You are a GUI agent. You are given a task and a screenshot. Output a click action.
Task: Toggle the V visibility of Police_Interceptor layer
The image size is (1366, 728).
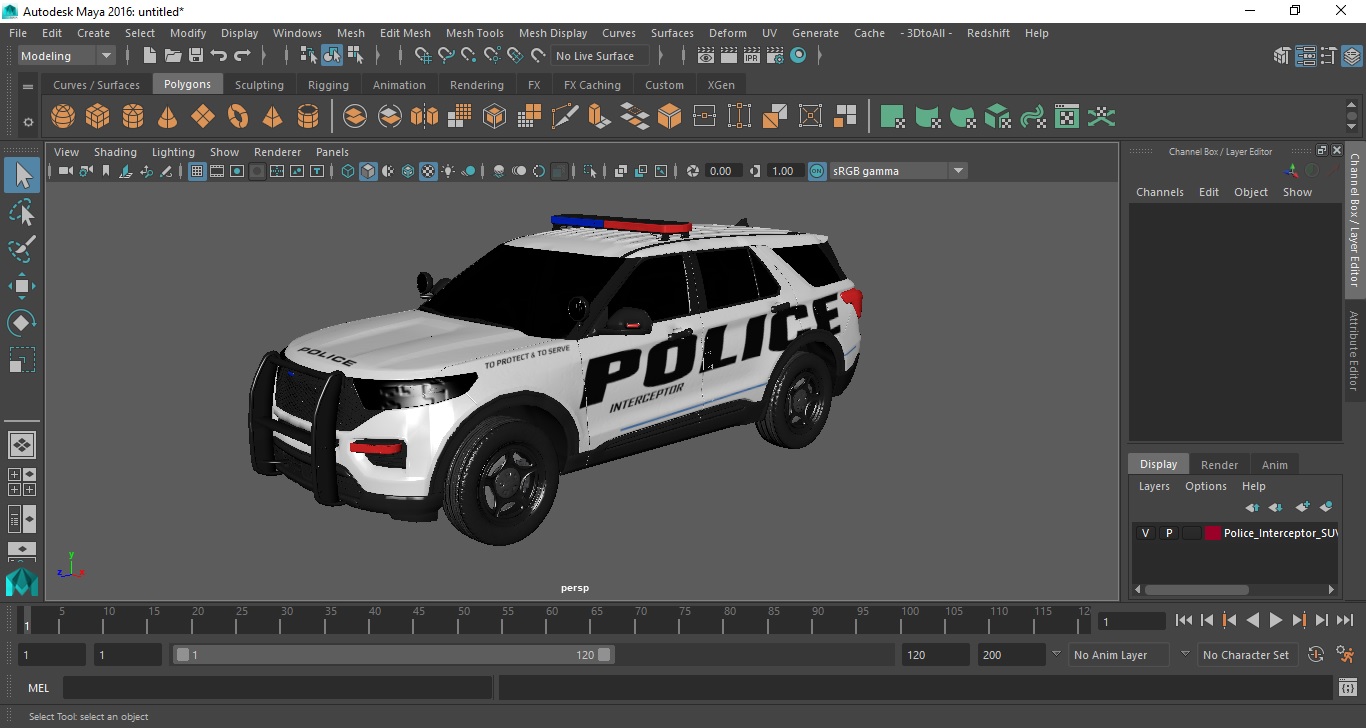pyautogui.click(x=1145, y=533)
